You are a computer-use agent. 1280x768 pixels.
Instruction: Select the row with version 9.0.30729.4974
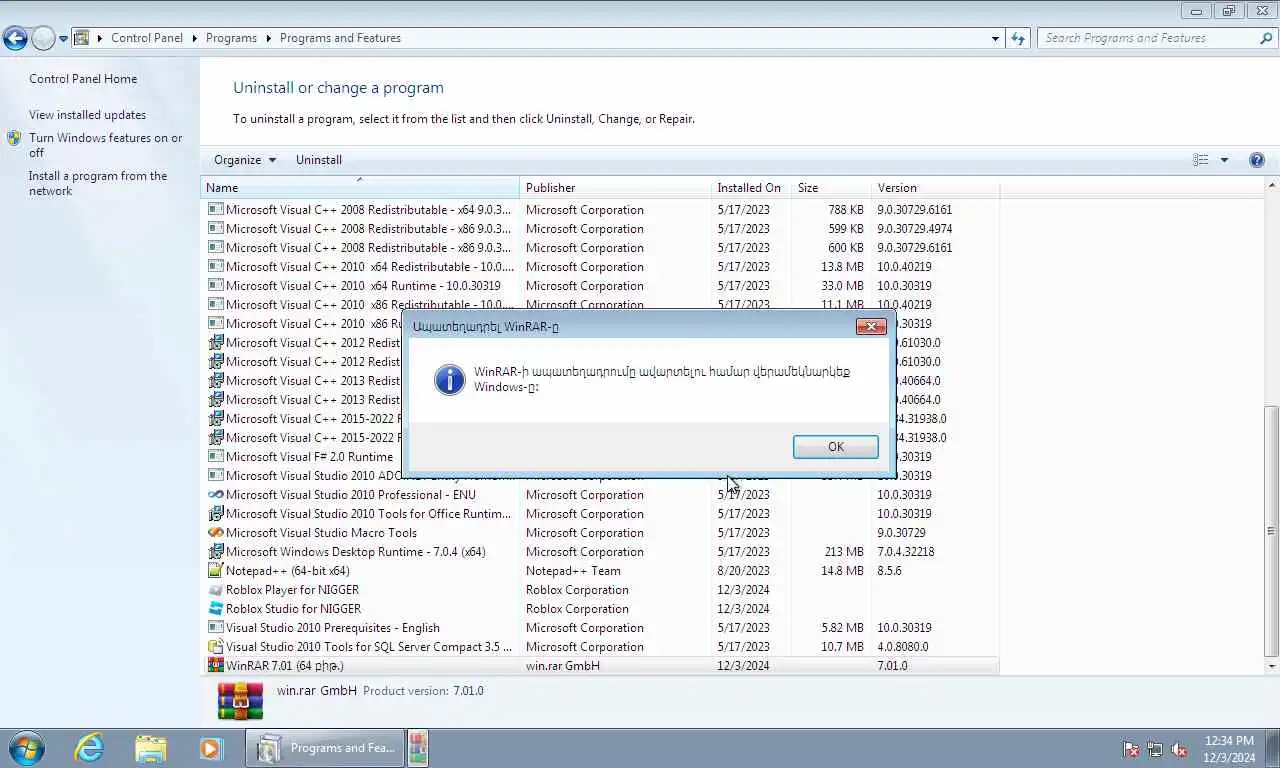click(x=600, y=229)
